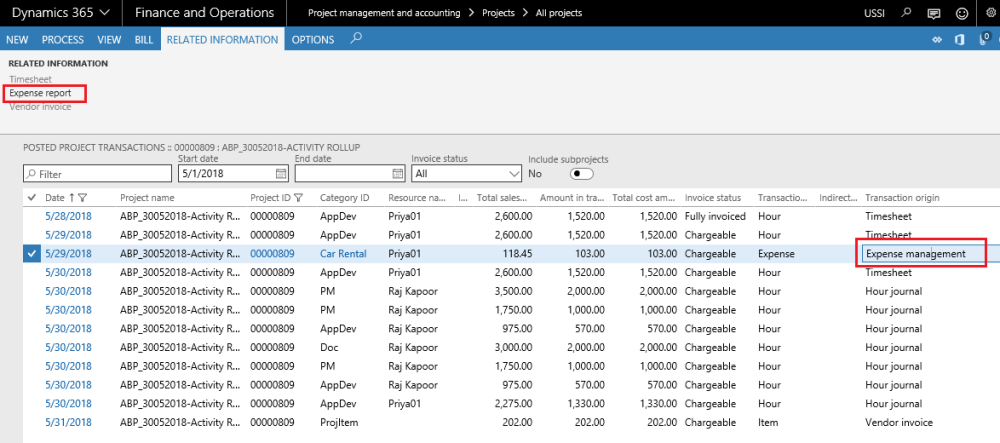Click the smiley feedback icon

(x=962, y=13)
